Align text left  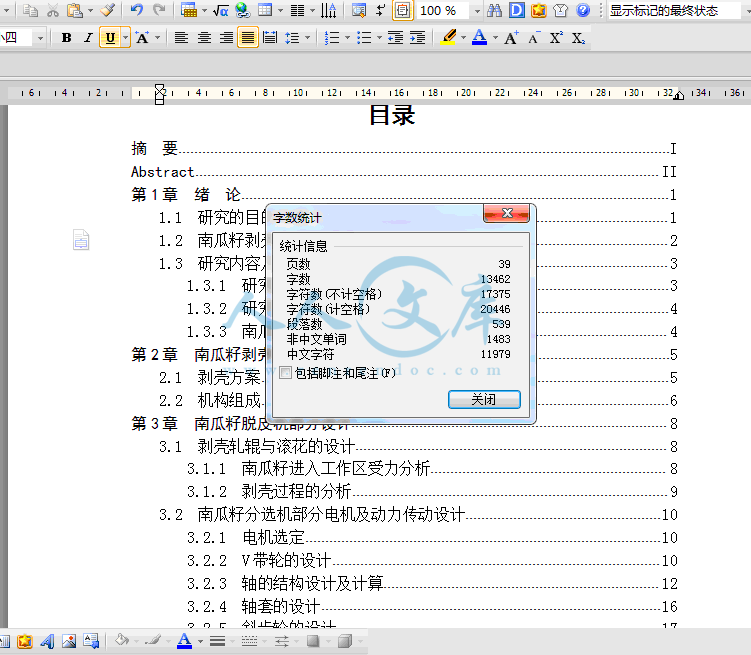point(181,37)
